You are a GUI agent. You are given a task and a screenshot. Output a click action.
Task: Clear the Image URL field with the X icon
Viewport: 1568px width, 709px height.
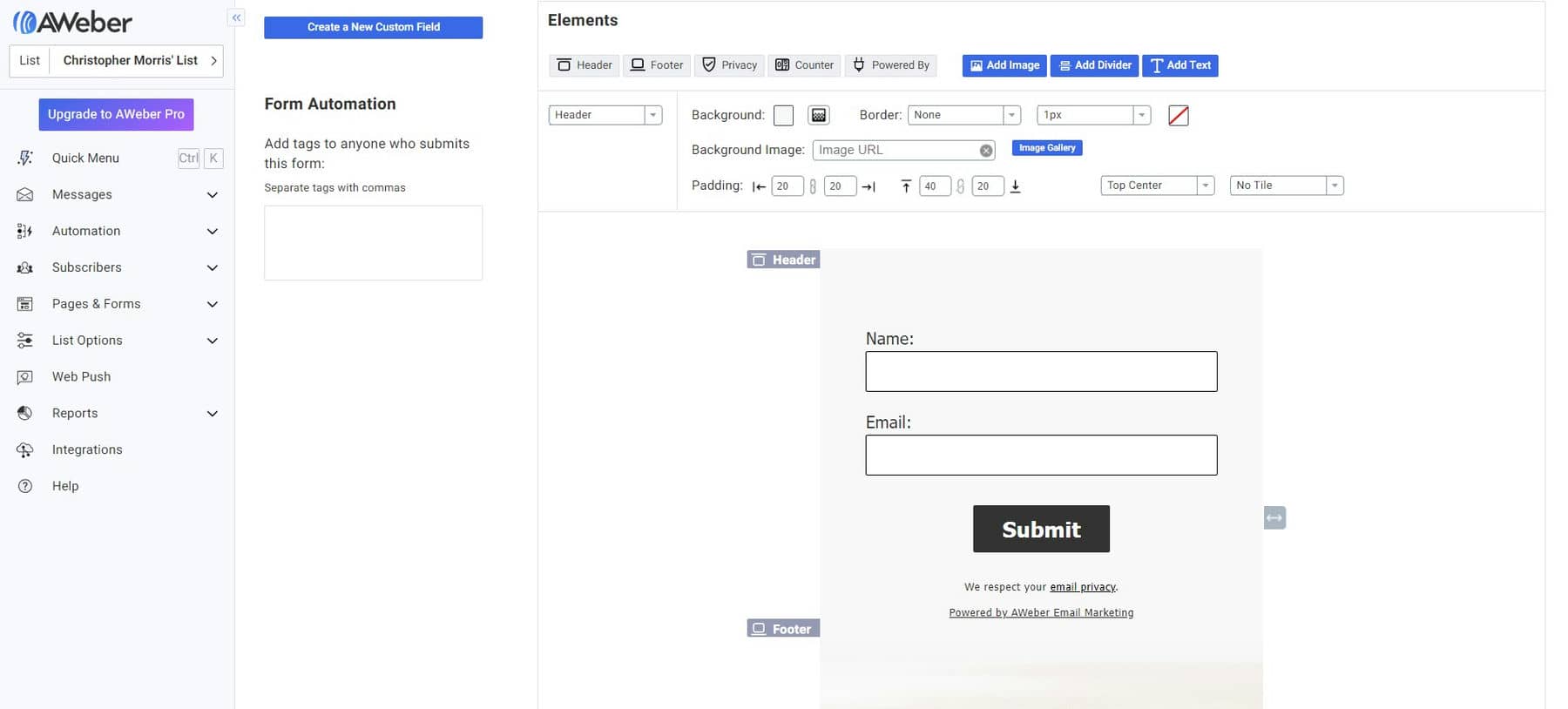[985, 151]
